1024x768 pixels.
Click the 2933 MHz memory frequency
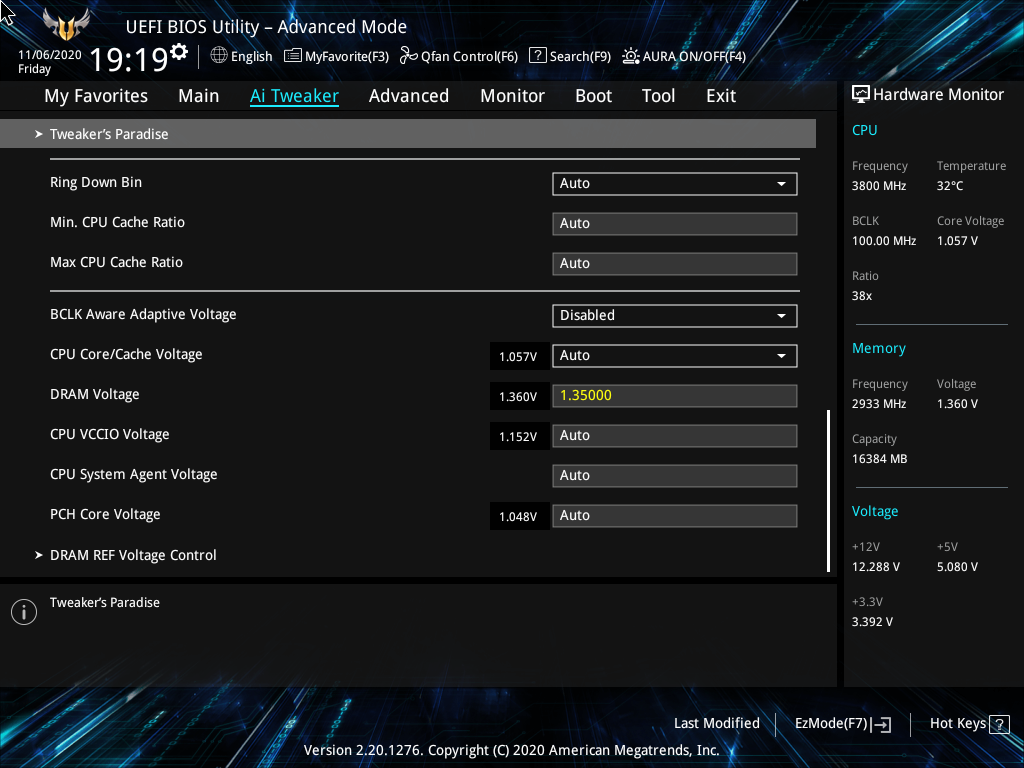coord(879,404)
